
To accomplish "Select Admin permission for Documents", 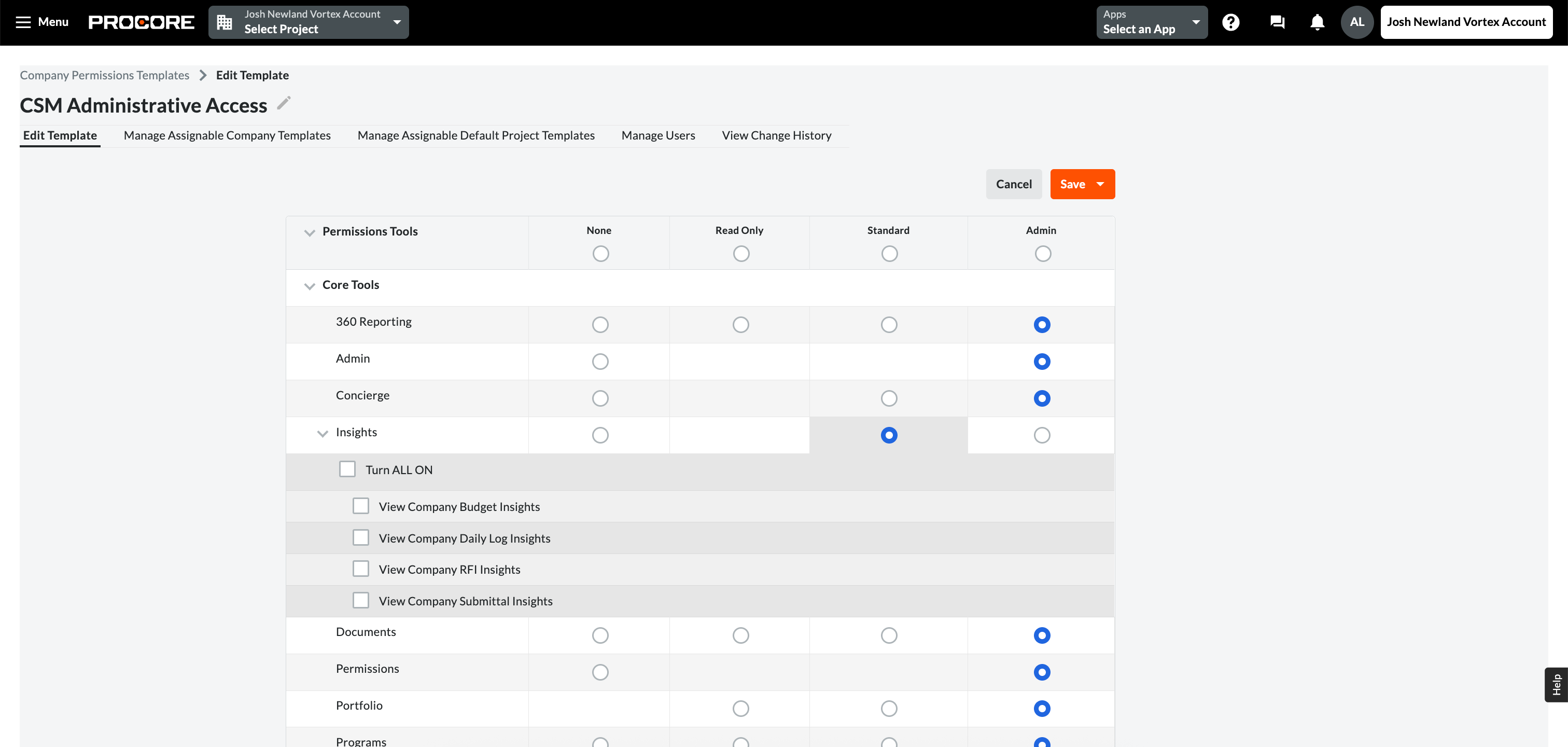I will (x=1042, y=635).
